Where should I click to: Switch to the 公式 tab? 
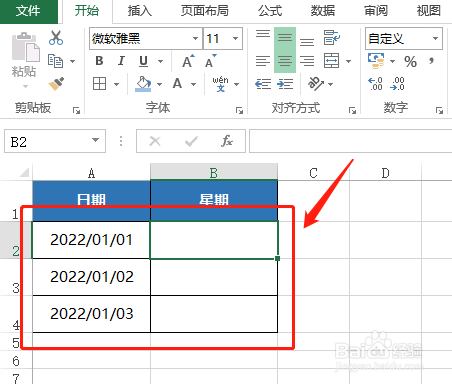270,11
